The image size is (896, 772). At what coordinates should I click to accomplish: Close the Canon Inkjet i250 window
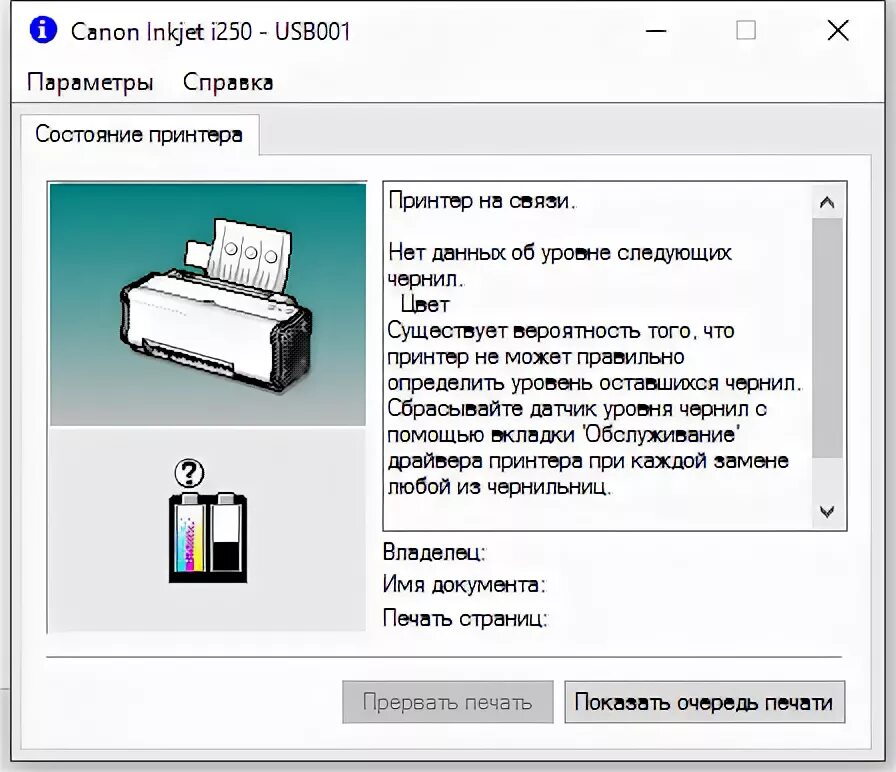tap(838, 30)
